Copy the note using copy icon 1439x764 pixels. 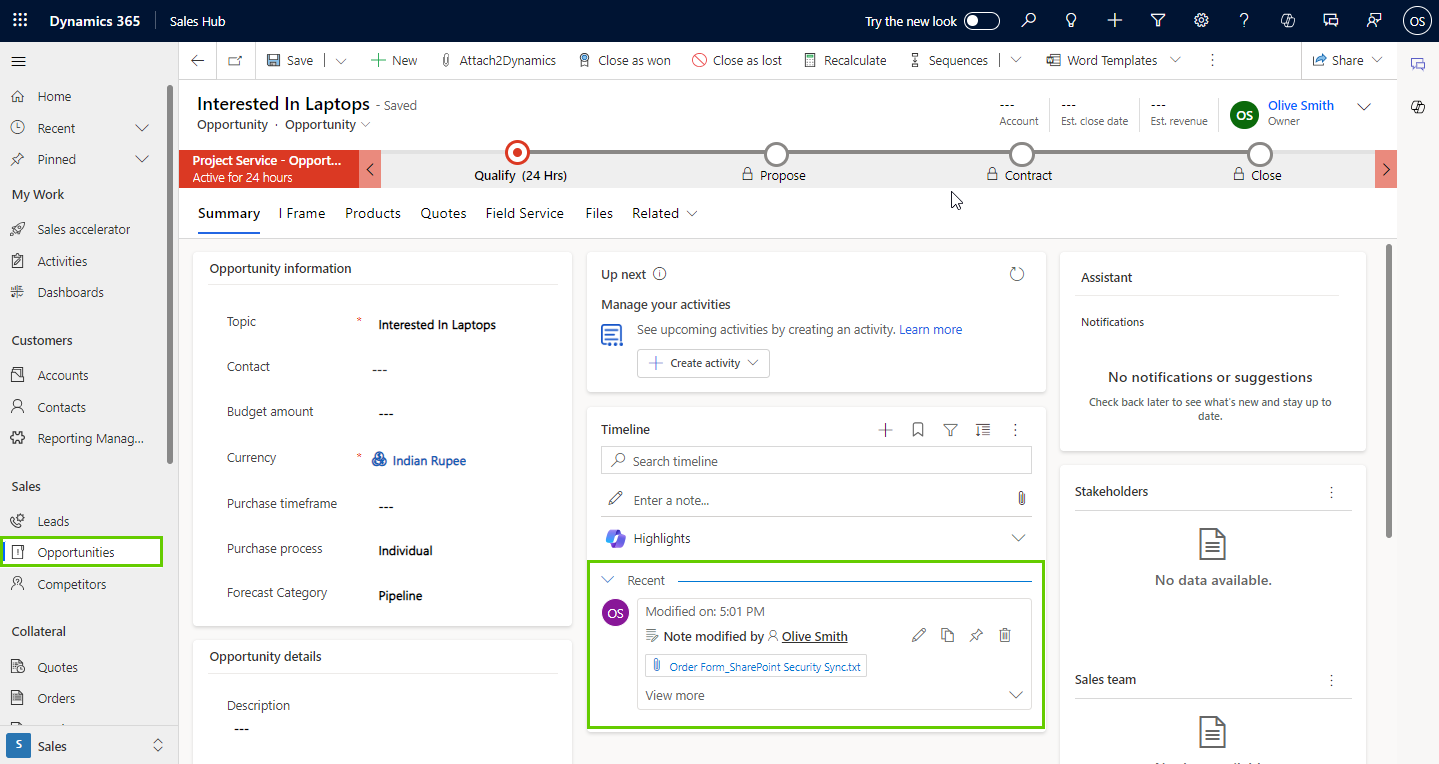[x=947, y=636]
